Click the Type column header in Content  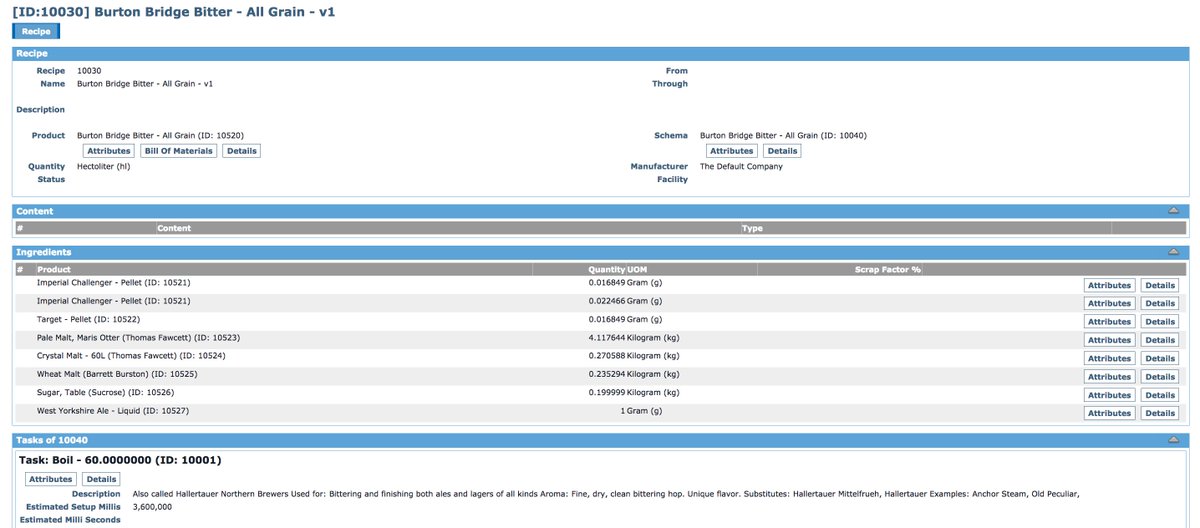752,229
